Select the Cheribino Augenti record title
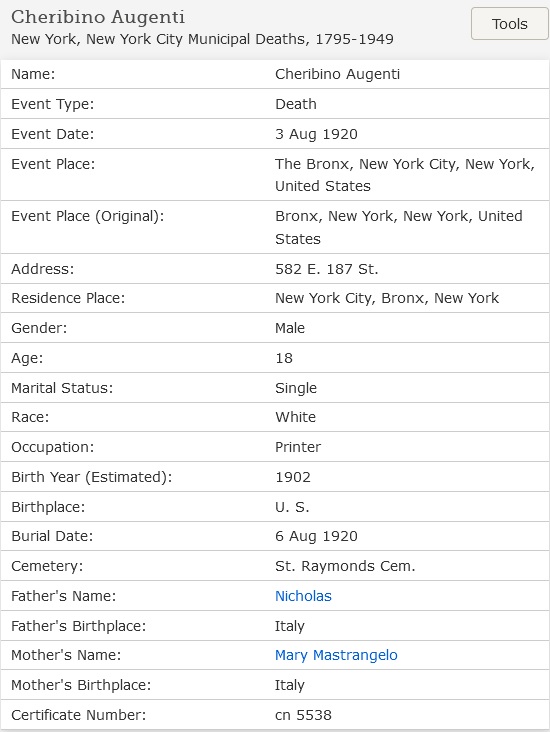This screenshot has height=732, width=550. click(98, 17)
